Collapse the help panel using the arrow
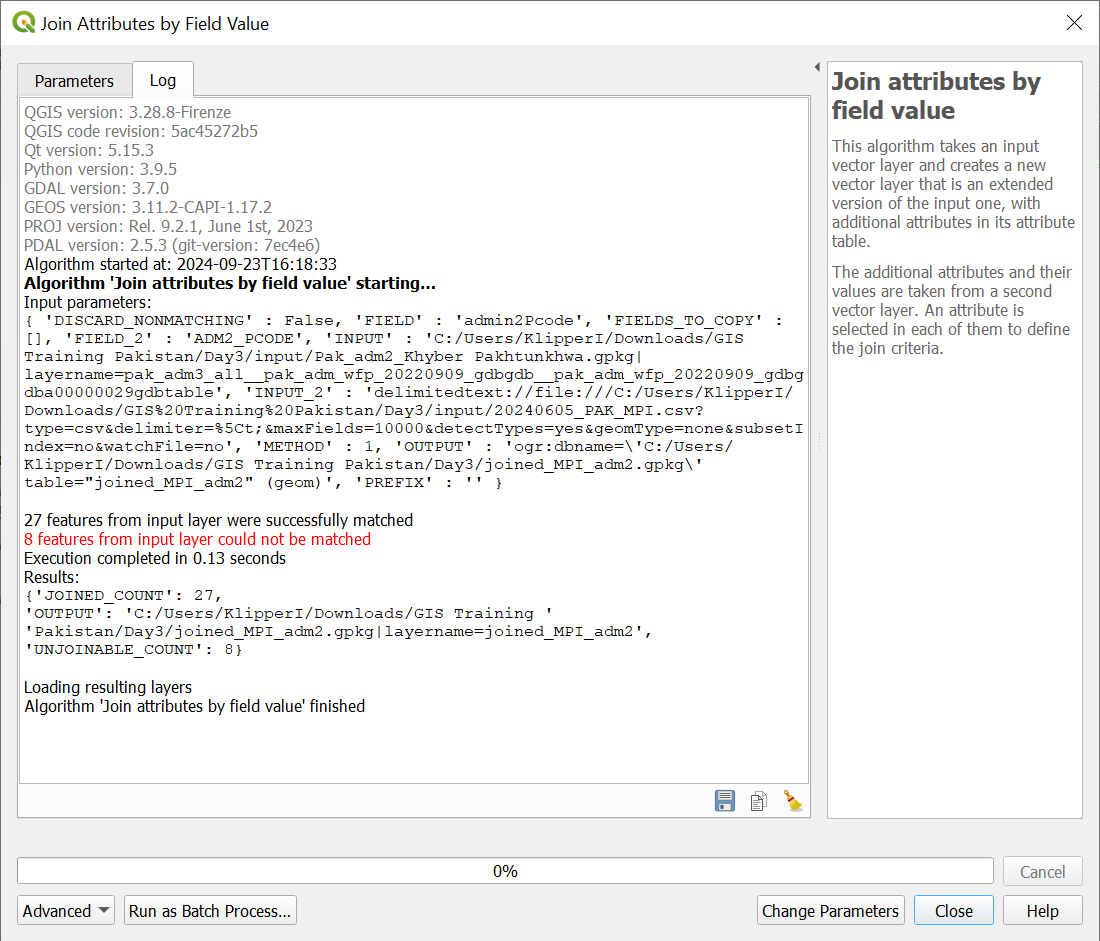This screenshot has width=1100, height=941. click(x=817, y=67)
